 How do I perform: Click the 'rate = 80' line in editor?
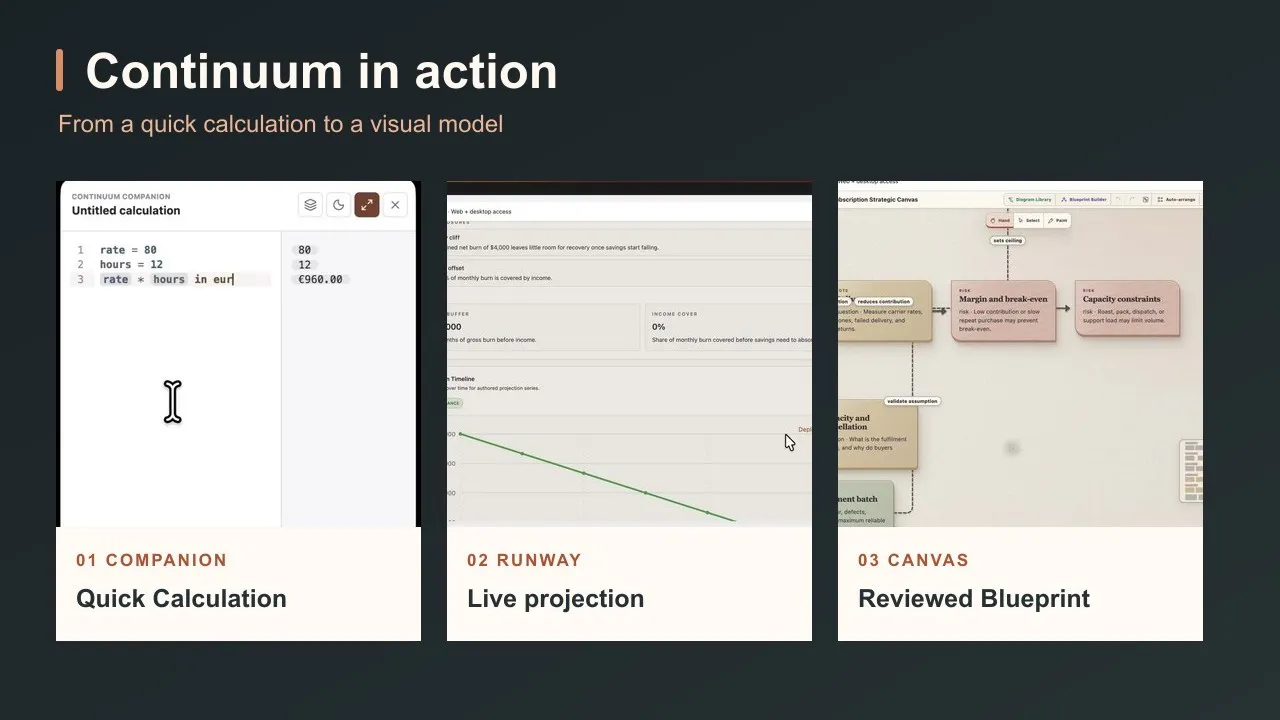128,250
